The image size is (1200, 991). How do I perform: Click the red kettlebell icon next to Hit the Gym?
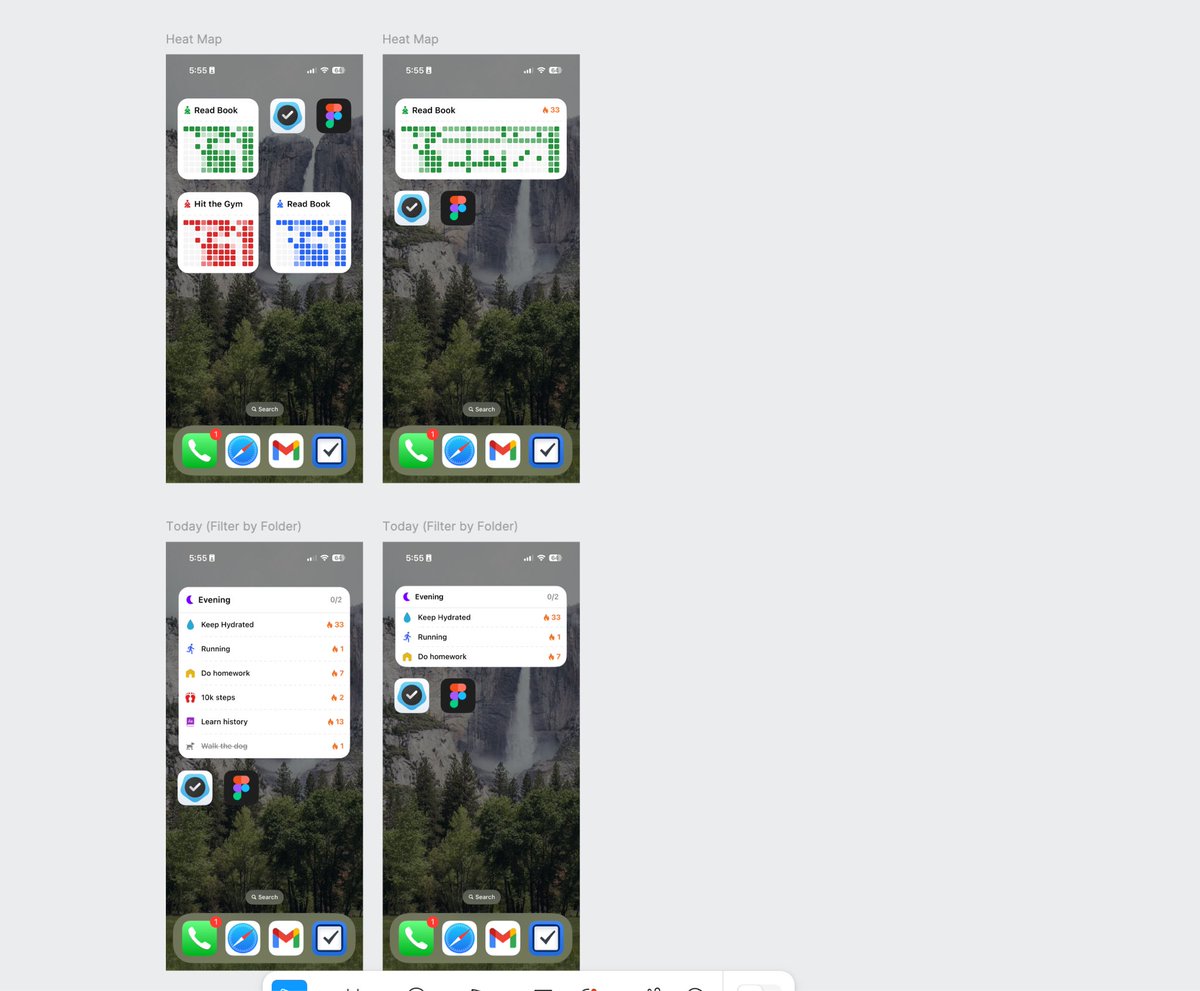pyautogui.click(x=187, y=204)
